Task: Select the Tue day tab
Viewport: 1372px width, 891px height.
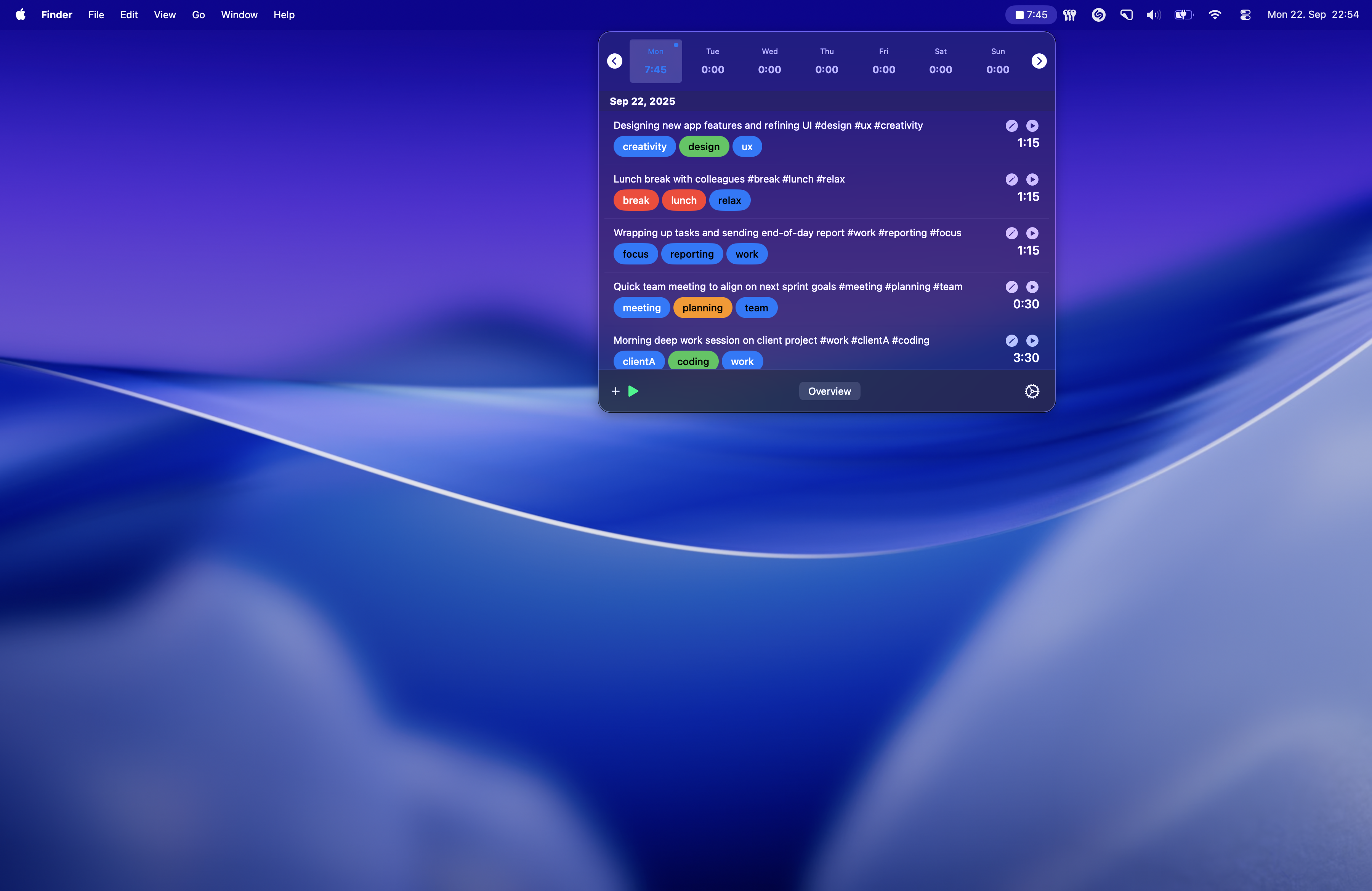Action: pos(713,61)
